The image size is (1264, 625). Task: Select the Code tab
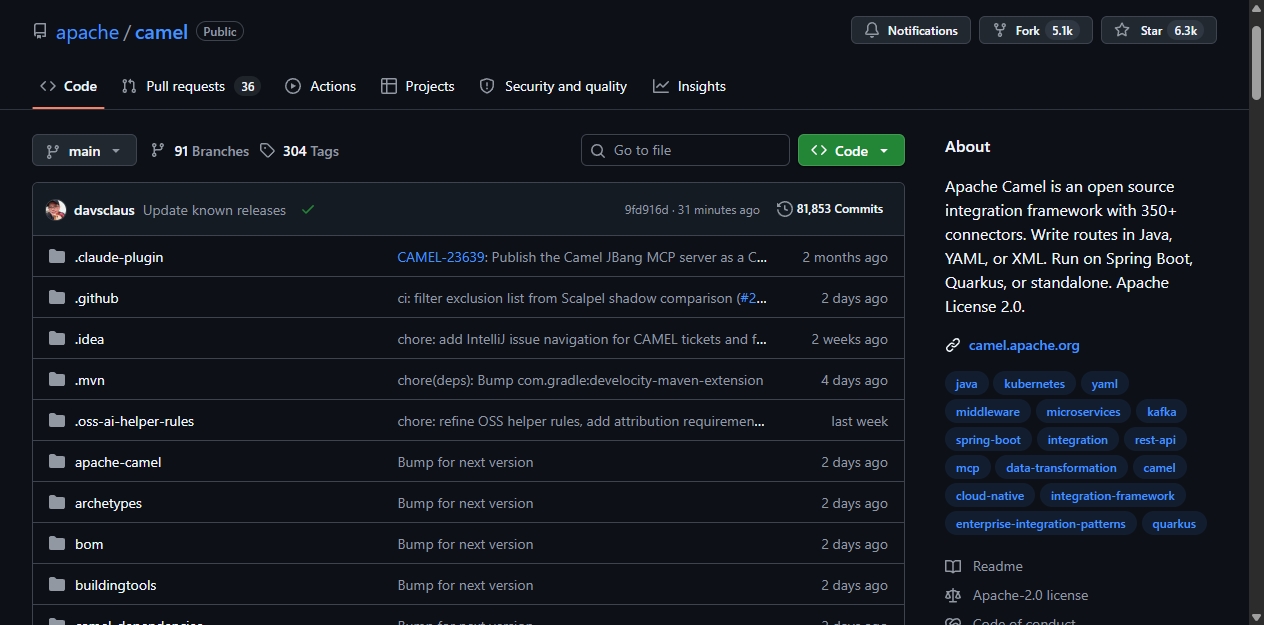[x=68, y=87]
